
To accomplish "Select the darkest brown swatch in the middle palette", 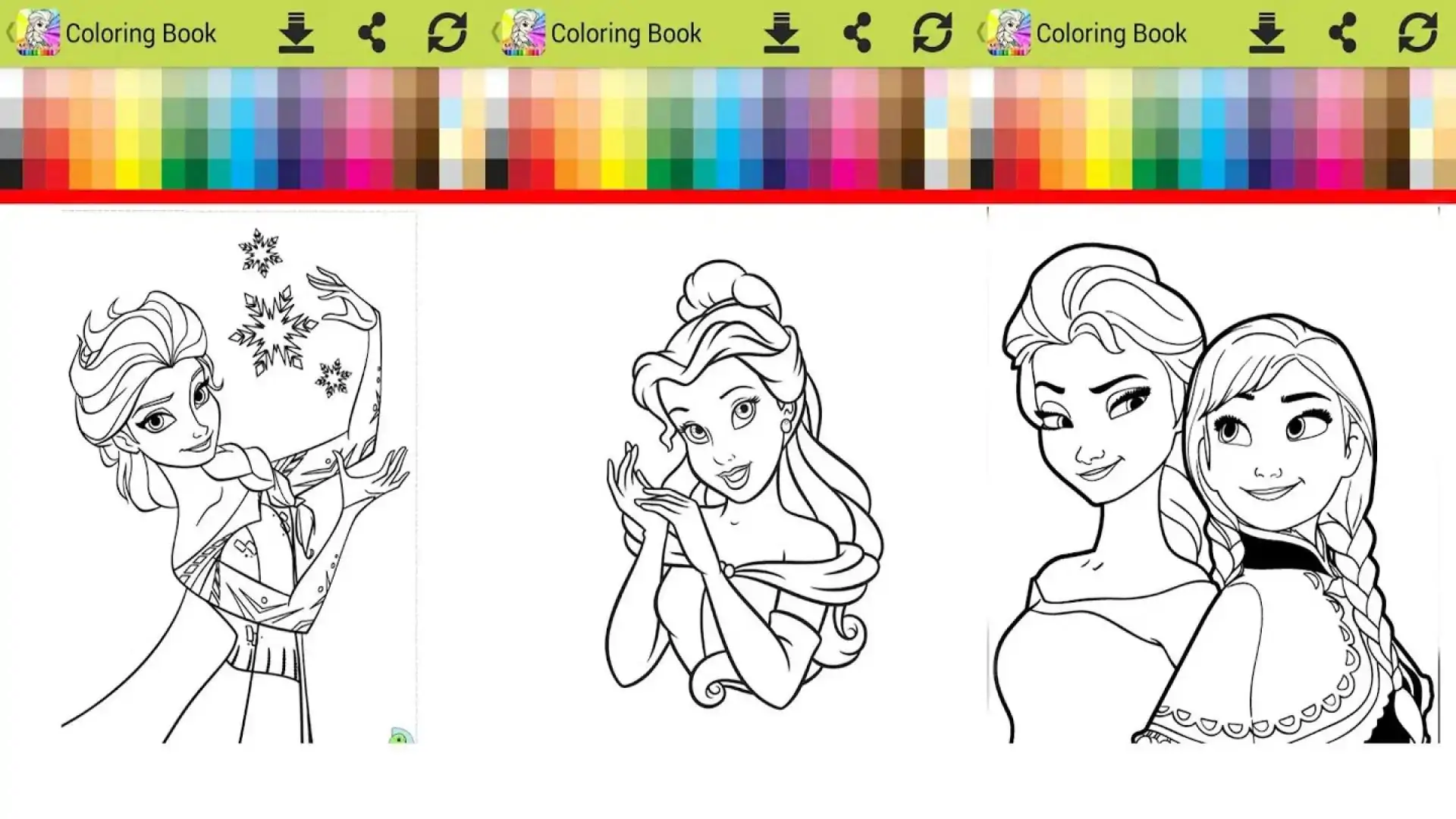I will (x=912, y=174).
